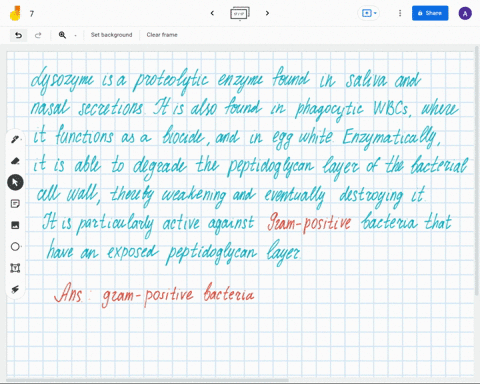Undo the last action
480x384 pixels.
18,35
